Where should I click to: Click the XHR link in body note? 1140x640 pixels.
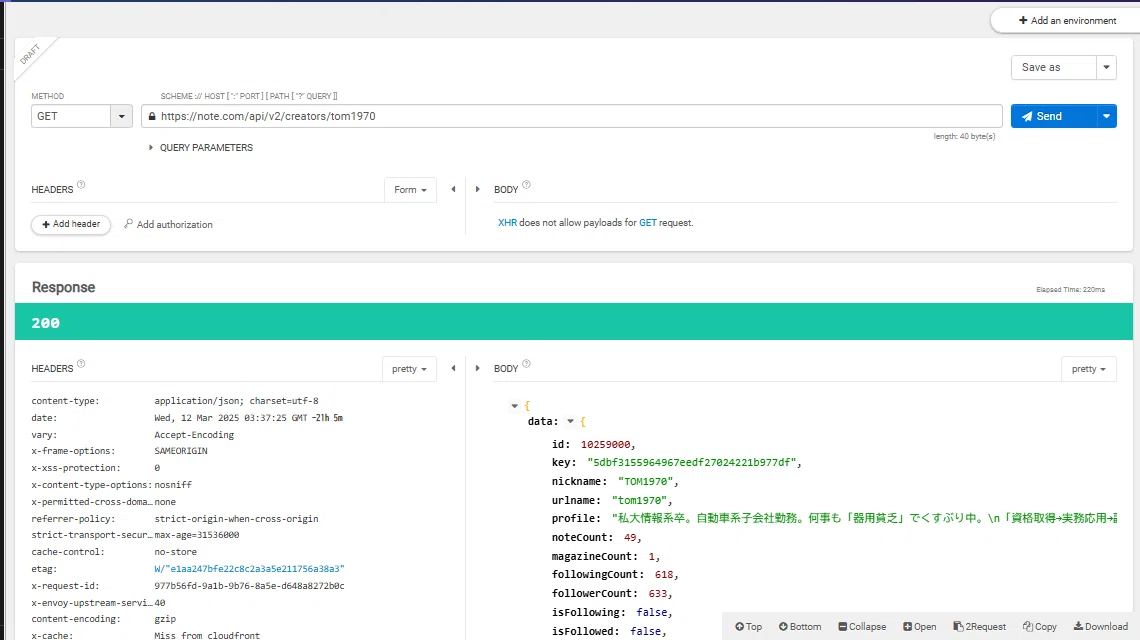click(x=507, y=223)
